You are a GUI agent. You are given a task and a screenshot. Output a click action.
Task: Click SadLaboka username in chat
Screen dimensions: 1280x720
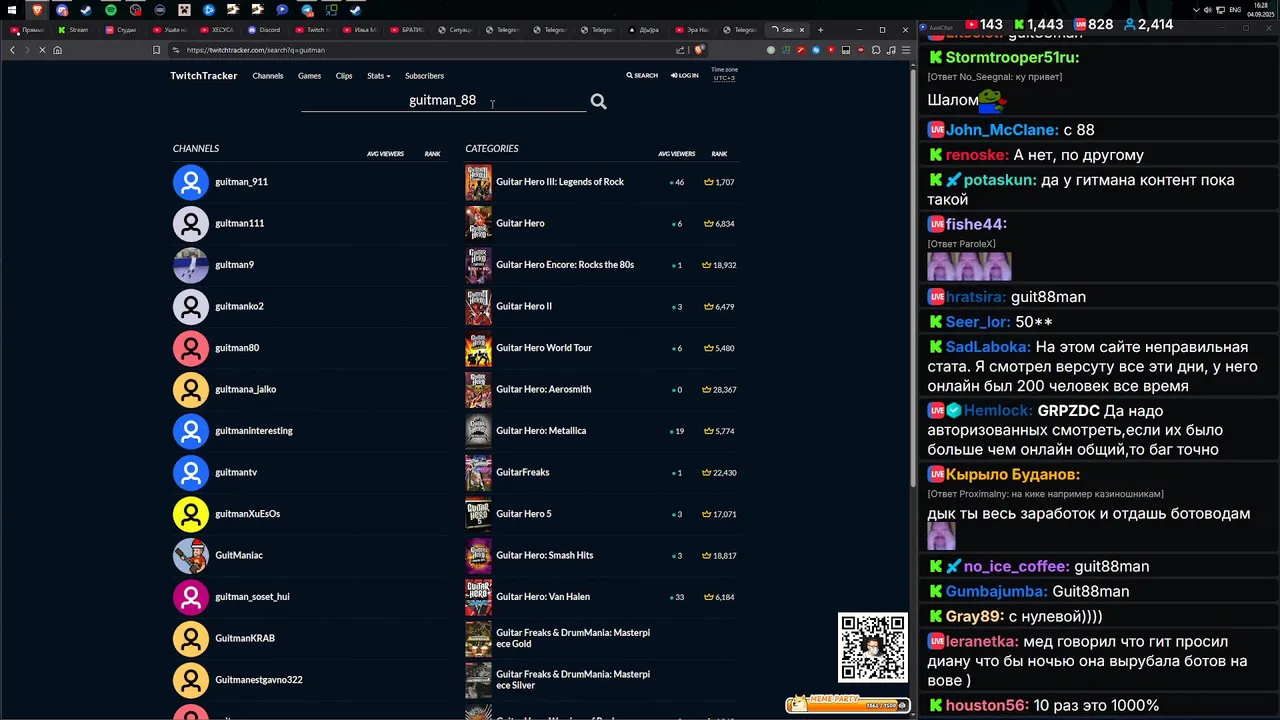point(988,347)
